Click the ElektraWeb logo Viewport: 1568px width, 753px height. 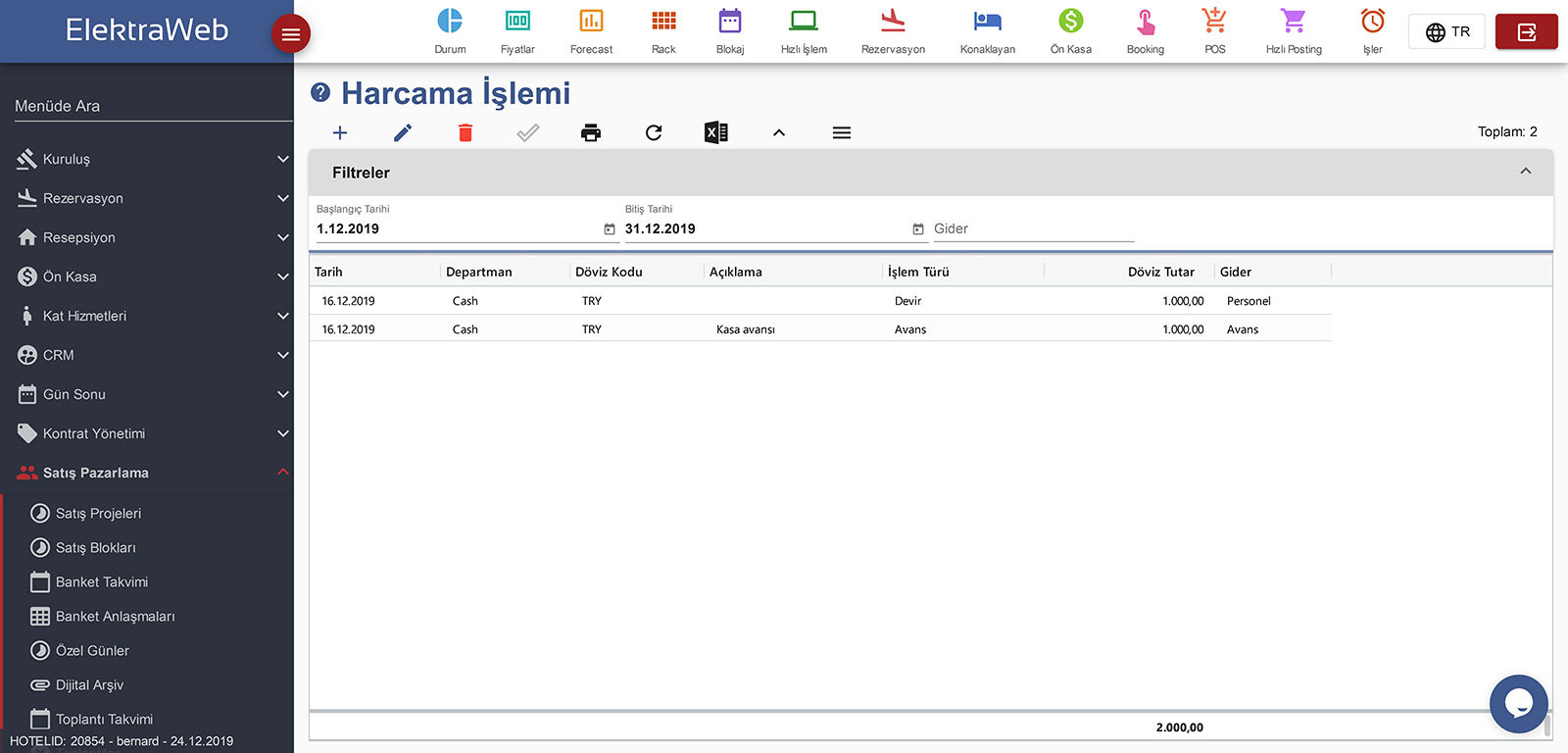(x=147, y=29)
